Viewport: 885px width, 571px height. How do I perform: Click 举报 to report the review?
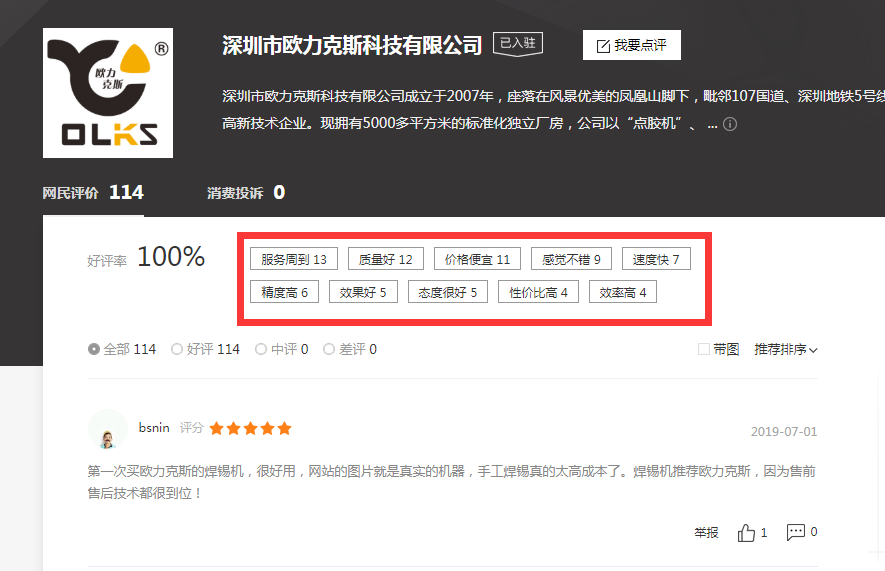(706, 533)
